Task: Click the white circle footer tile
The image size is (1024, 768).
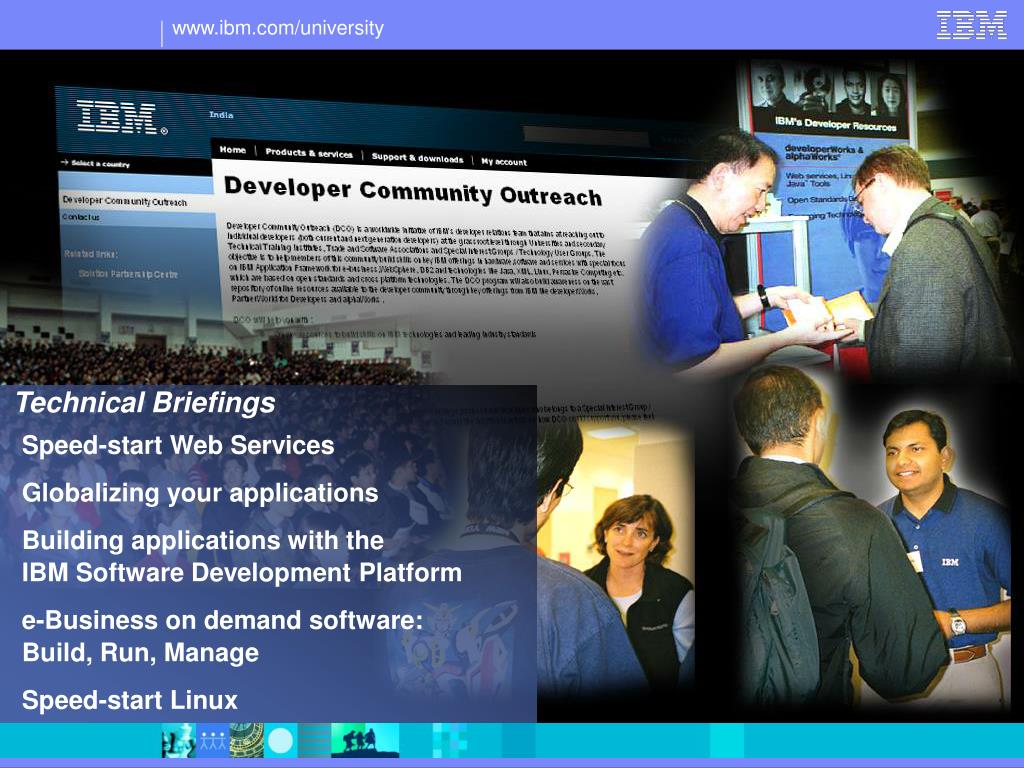Action: [x=281, y=741]
